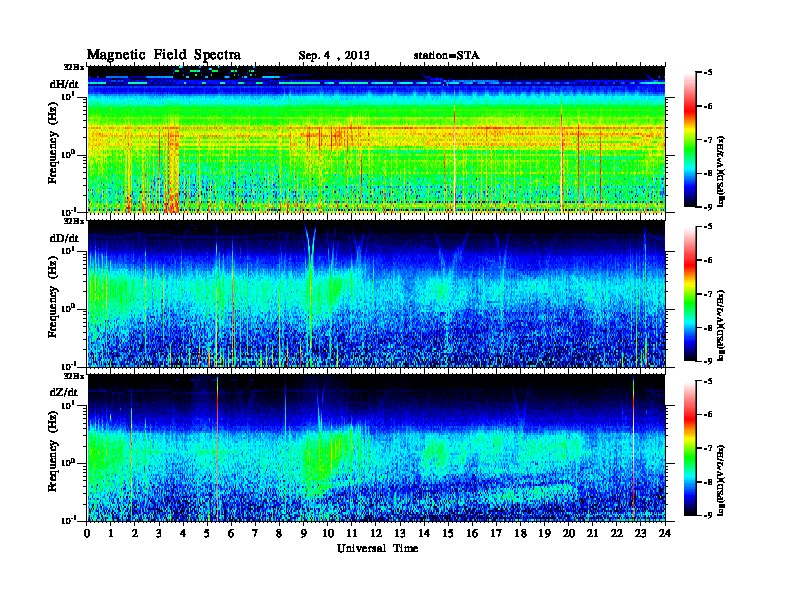
Task: Click the time axis tick label "12"
Action: point(376,534)
